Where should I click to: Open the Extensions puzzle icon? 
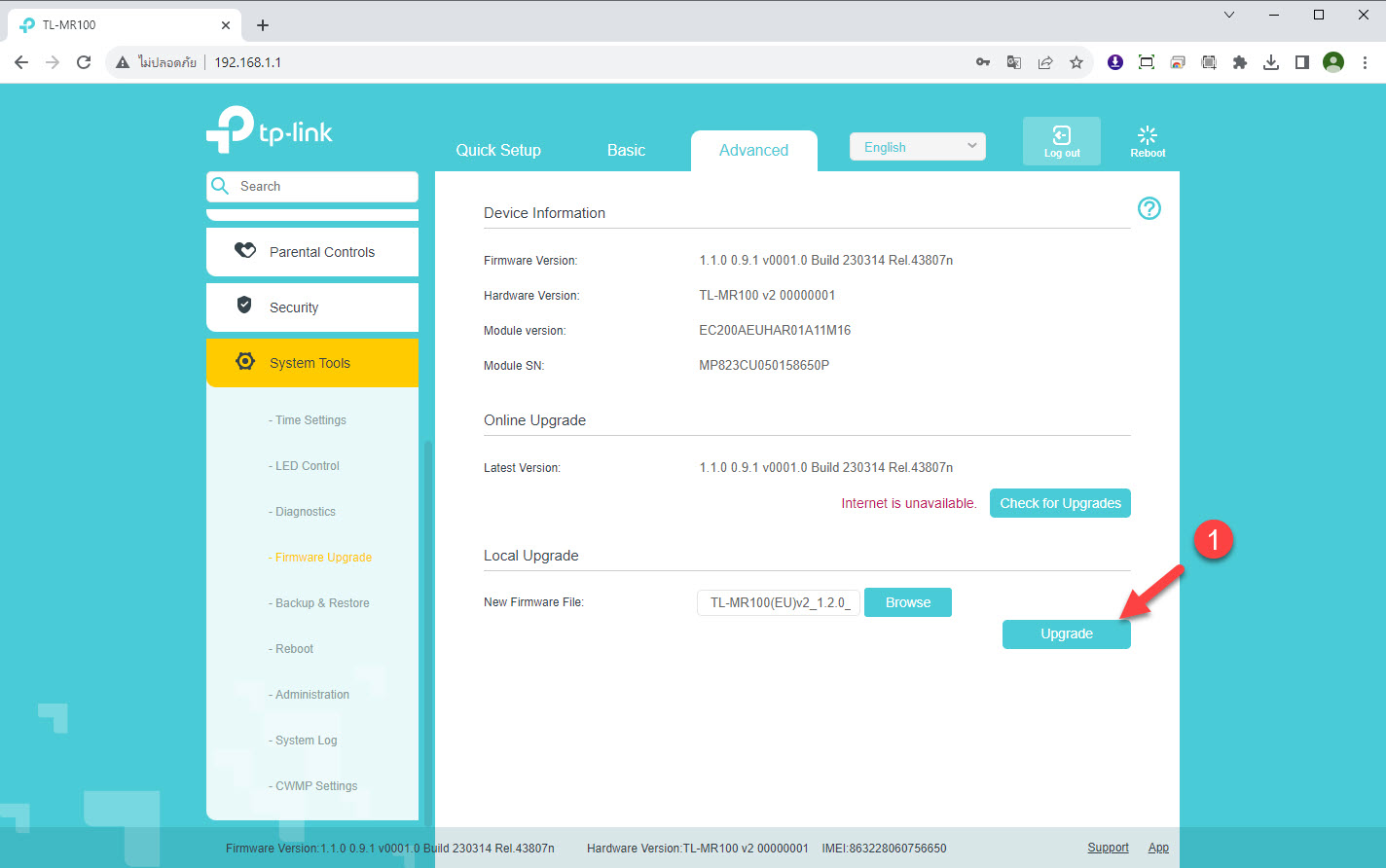point(1240,62)
